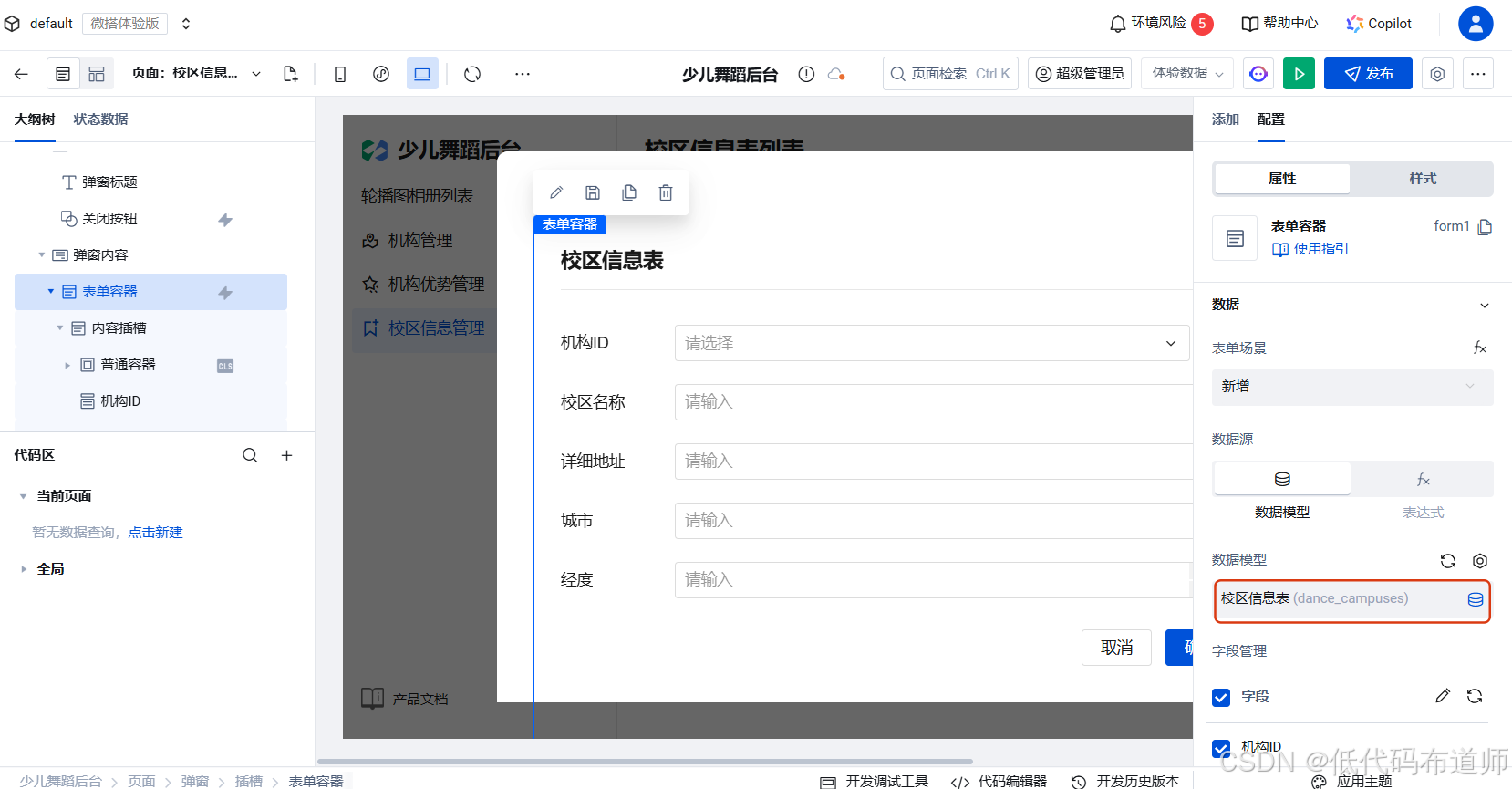Open the far-right ellipsis menu in the top bar

pos(1478,74)
